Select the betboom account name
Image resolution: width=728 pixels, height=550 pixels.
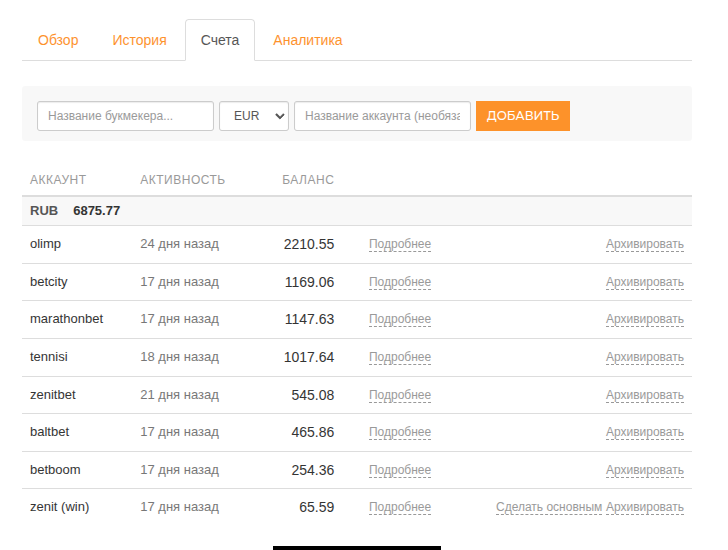[55, 470]
